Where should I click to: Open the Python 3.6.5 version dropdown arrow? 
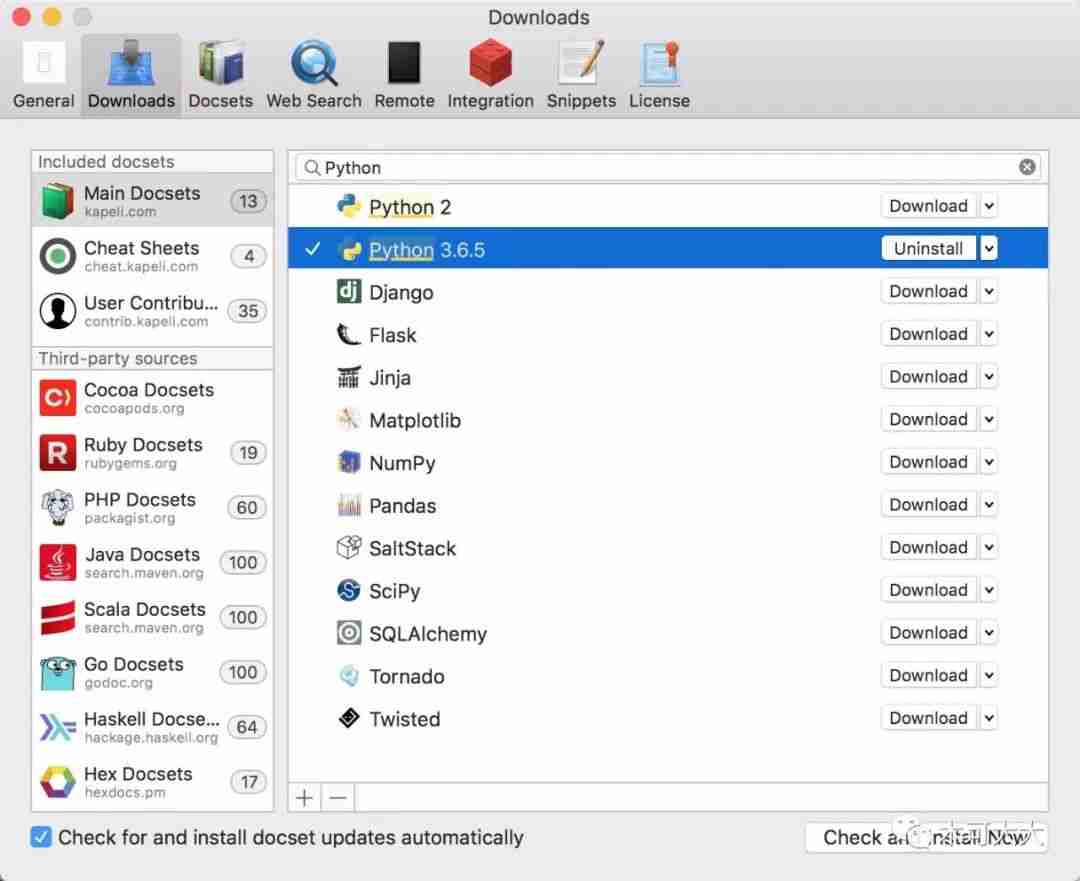tap(988, 249)
